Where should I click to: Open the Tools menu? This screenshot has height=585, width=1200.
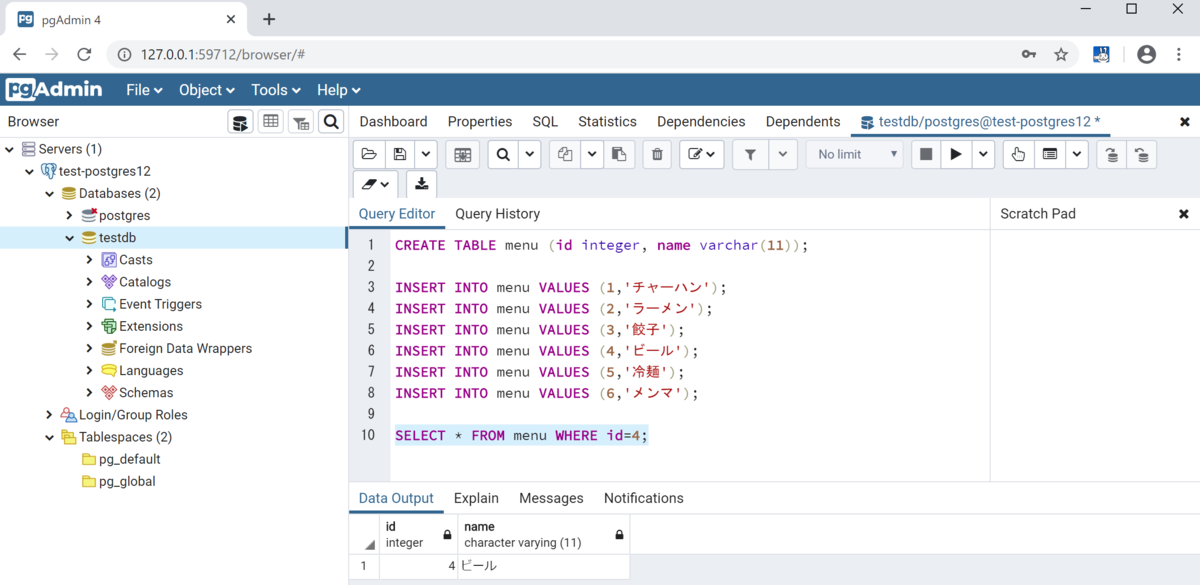(276, 90)
